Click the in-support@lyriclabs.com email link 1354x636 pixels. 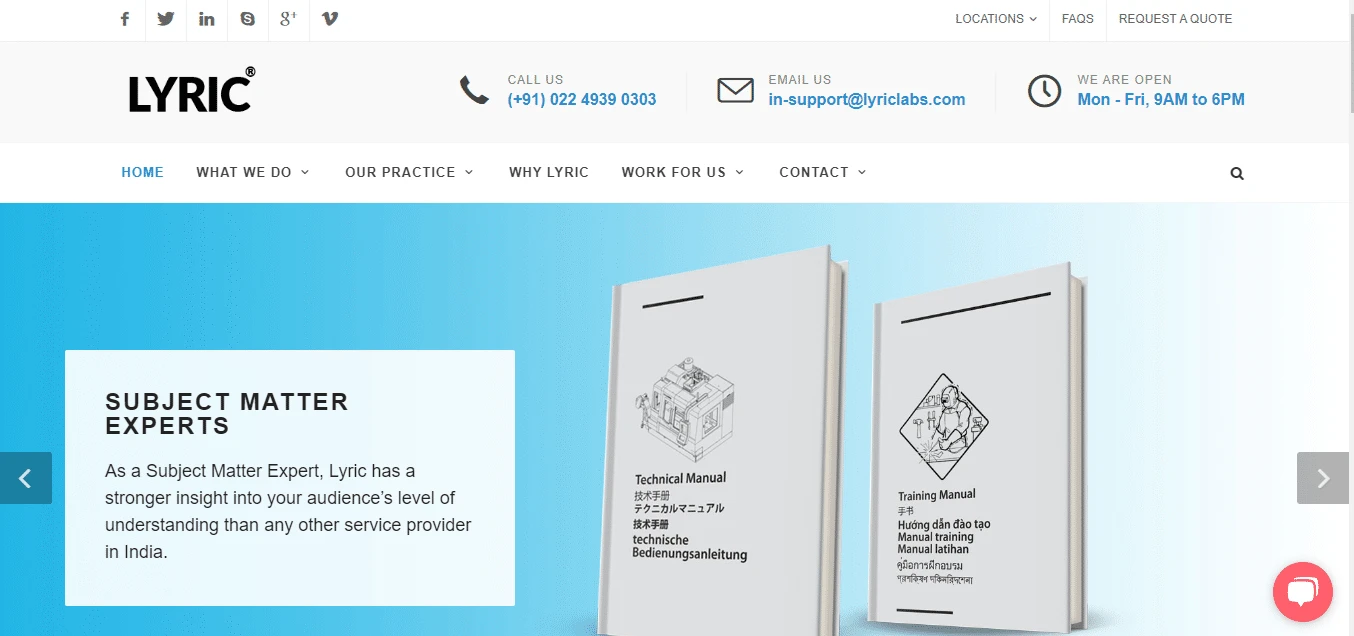(867, 99)
